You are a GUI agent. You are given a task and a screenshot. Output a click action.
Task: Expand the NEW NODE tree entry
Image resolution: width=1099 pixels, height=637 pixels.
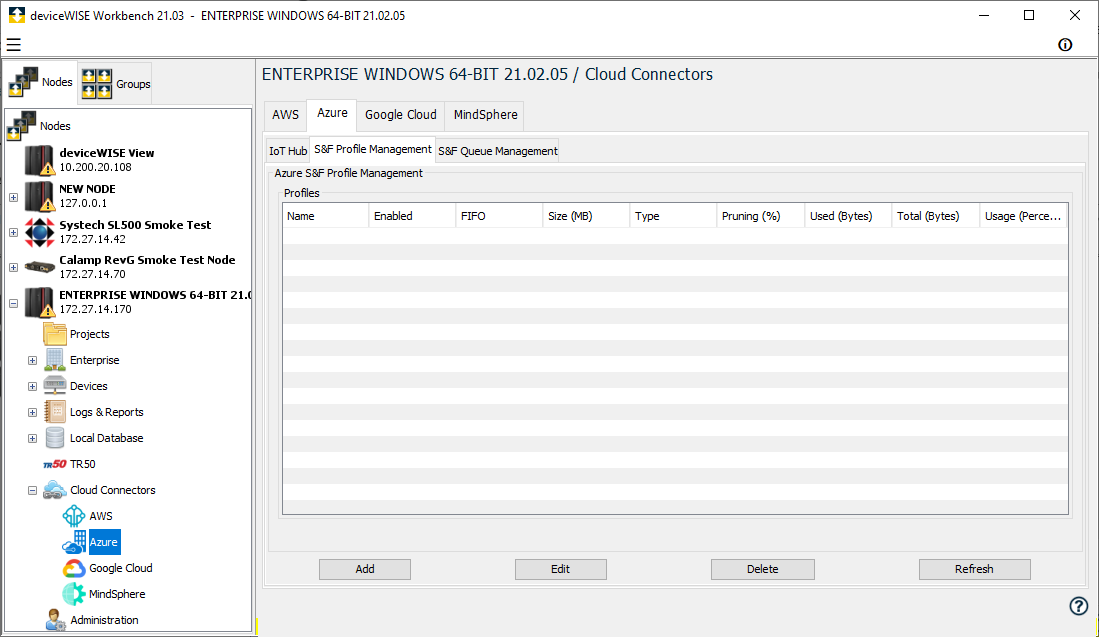click(13, 197)
